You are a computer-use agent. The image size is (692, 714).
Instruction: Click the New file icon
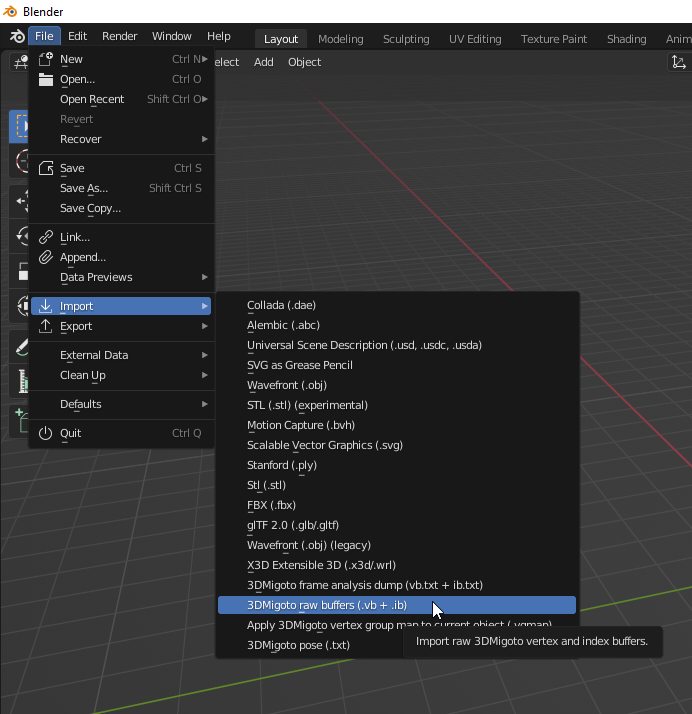click(46, 59)
